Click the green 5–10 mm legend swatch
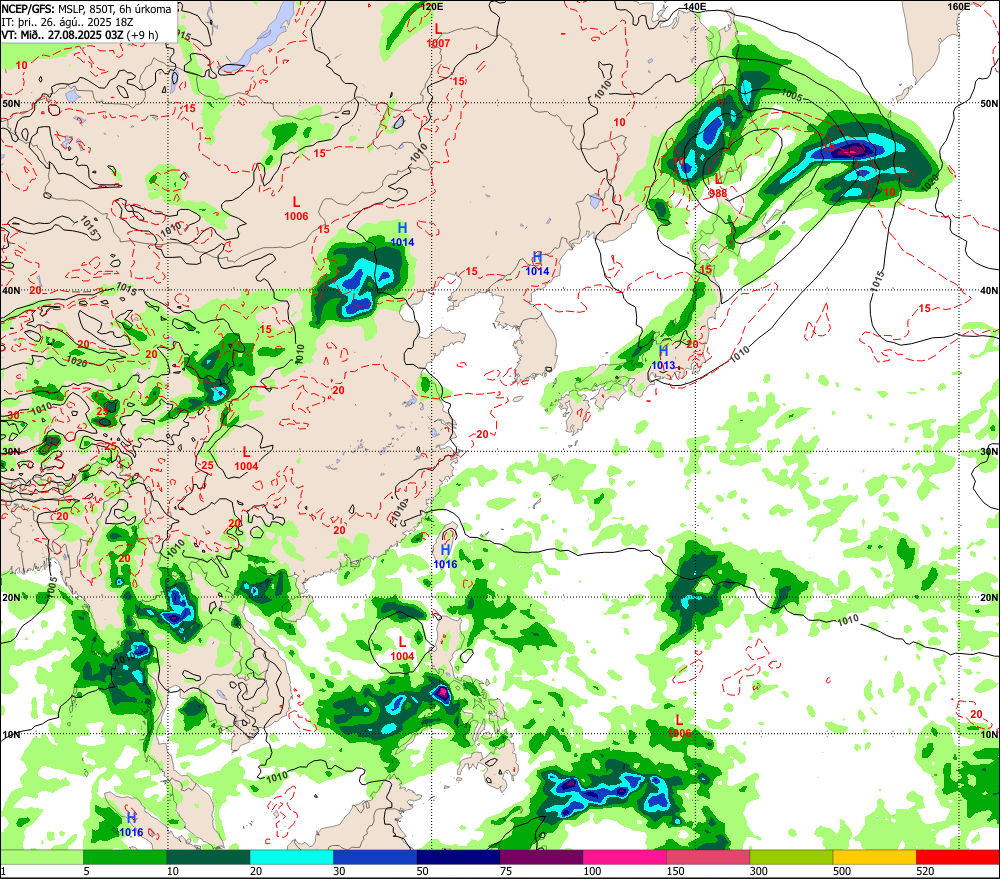This screenshot has width=1000, height=879. click(x=125, y=857)
